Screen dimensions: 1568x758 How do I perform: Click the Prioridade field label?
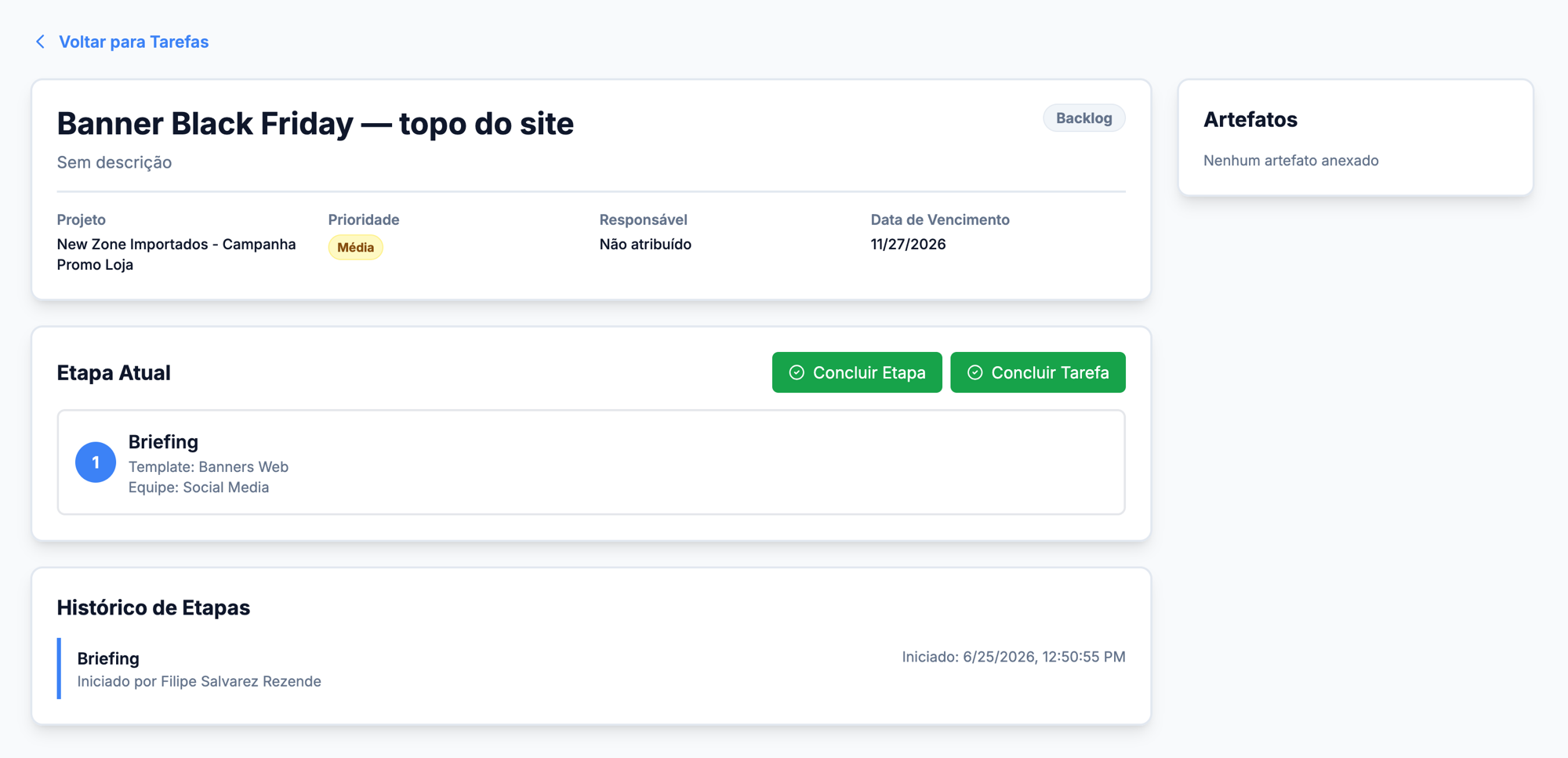coord(364,220)
